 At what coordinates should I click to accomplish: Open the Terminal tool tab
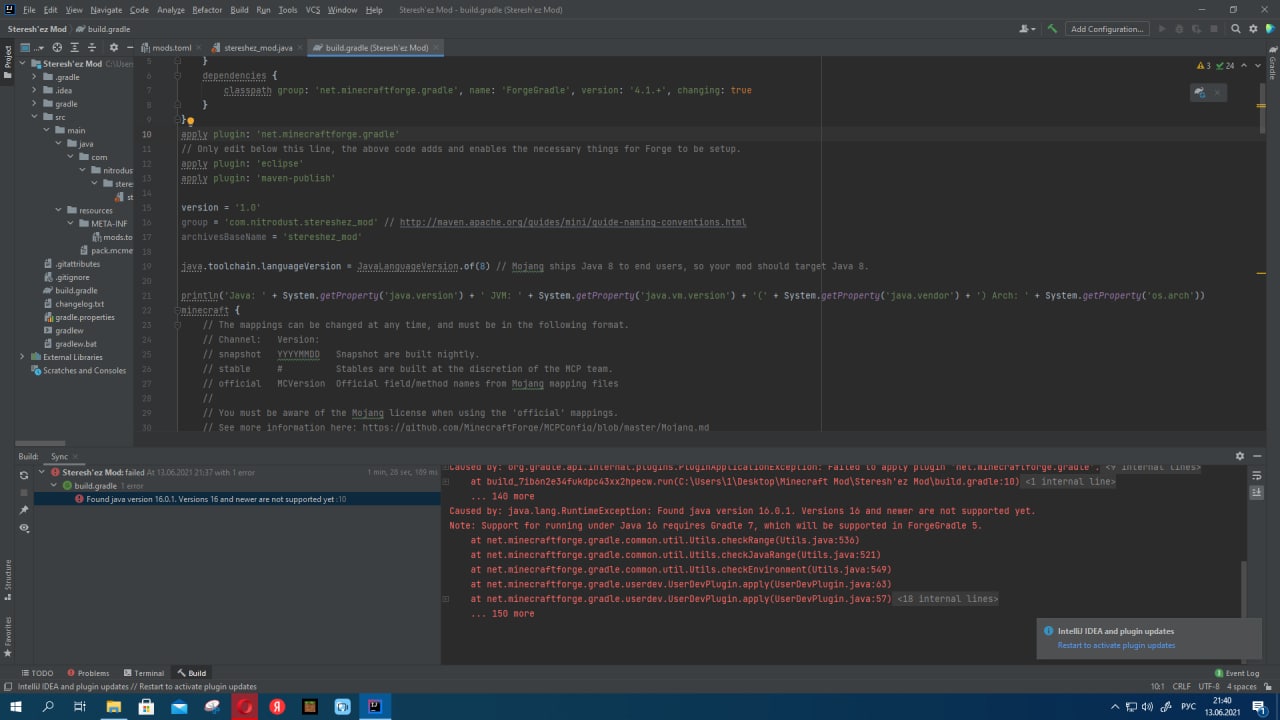point(142,673)
